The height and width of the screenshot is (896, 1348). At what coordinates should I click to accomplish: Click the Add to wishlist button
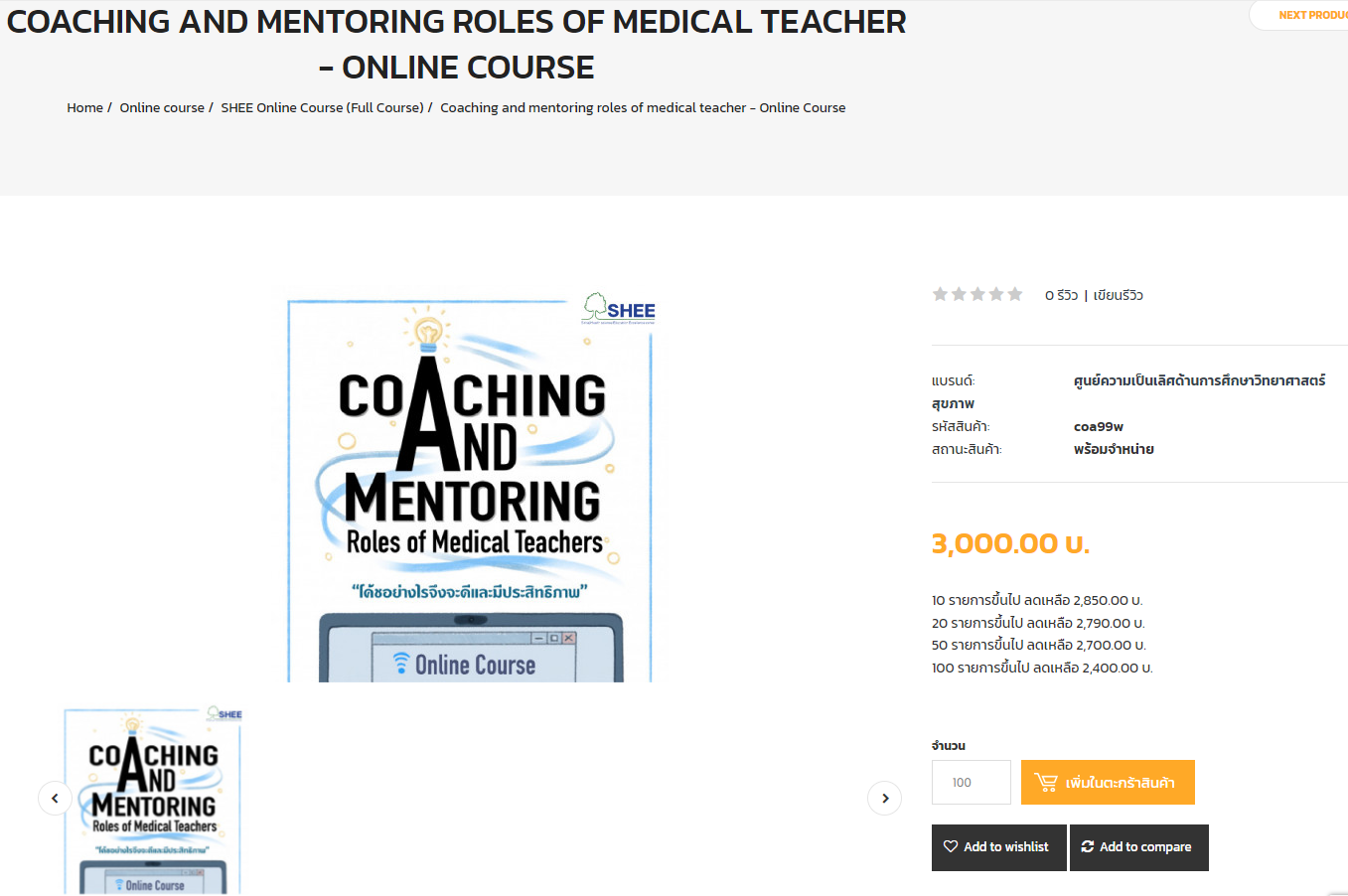point(998,847)
